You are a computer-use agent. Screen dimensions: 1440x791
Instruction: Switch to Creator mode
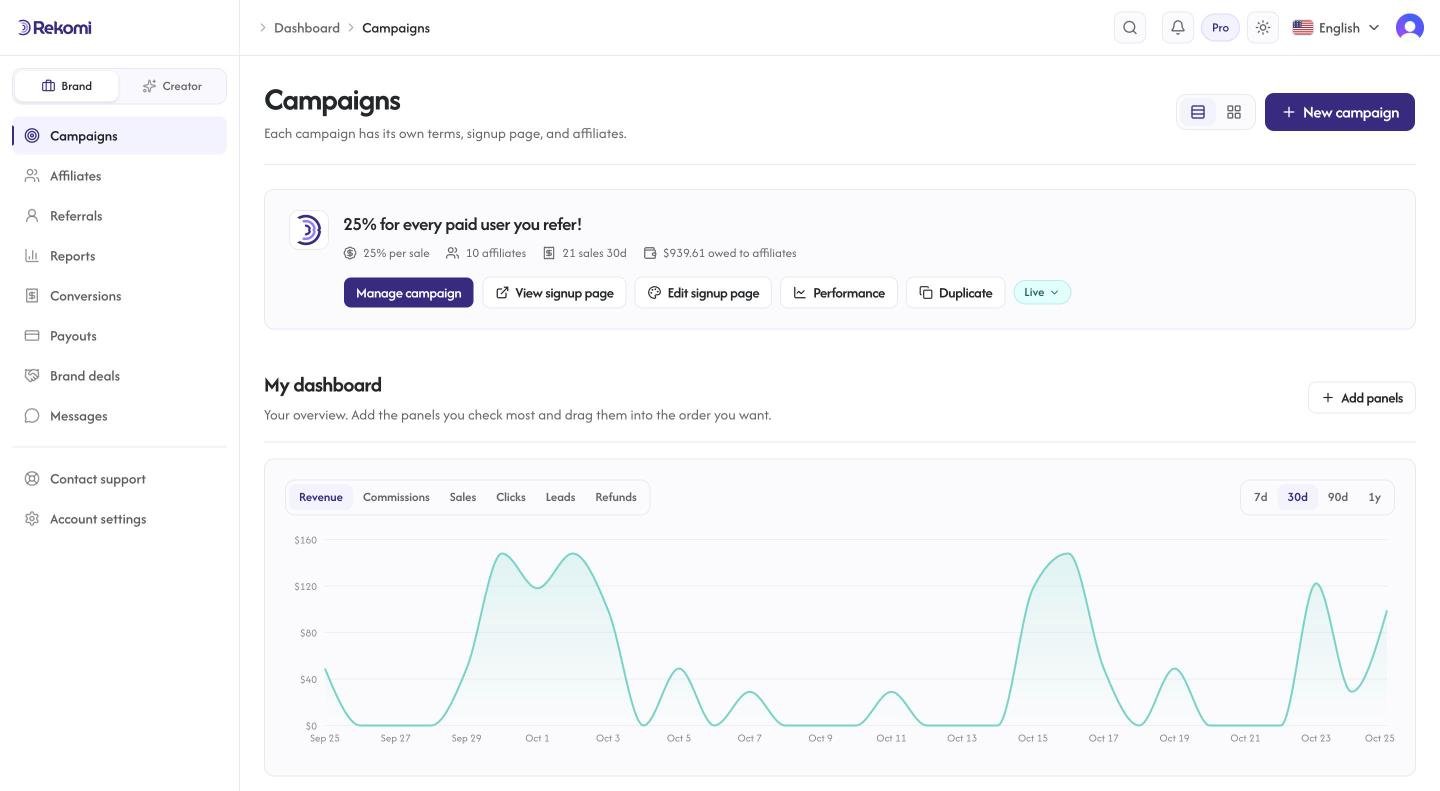[172, 86]
